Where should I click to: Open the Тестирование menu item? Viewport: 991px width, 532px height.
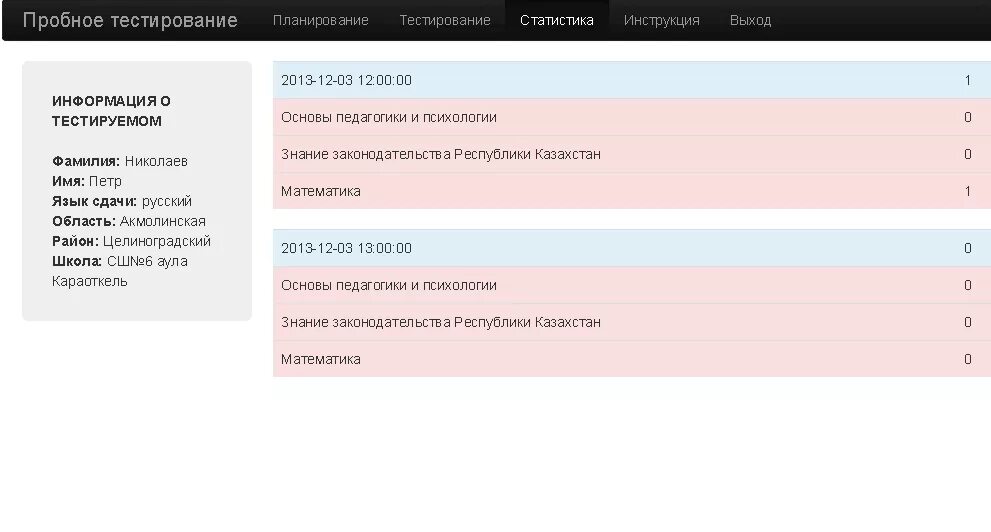click(445, 20)
